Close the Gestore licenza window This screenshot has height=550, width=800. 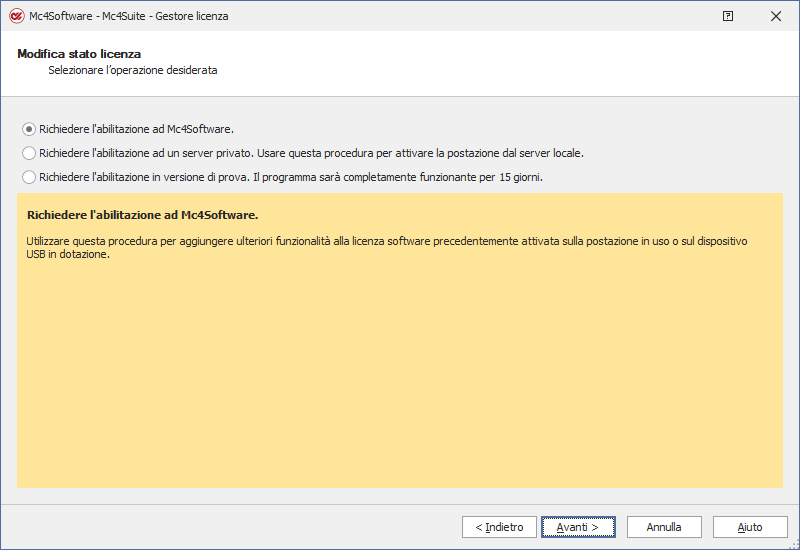pos(776,16)
